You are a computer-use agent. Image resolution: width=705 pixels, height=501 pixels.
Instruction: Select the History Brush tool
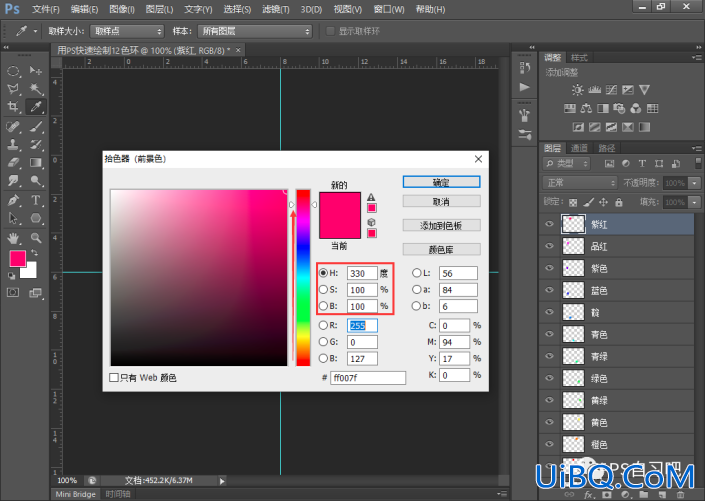pos(36,144)
